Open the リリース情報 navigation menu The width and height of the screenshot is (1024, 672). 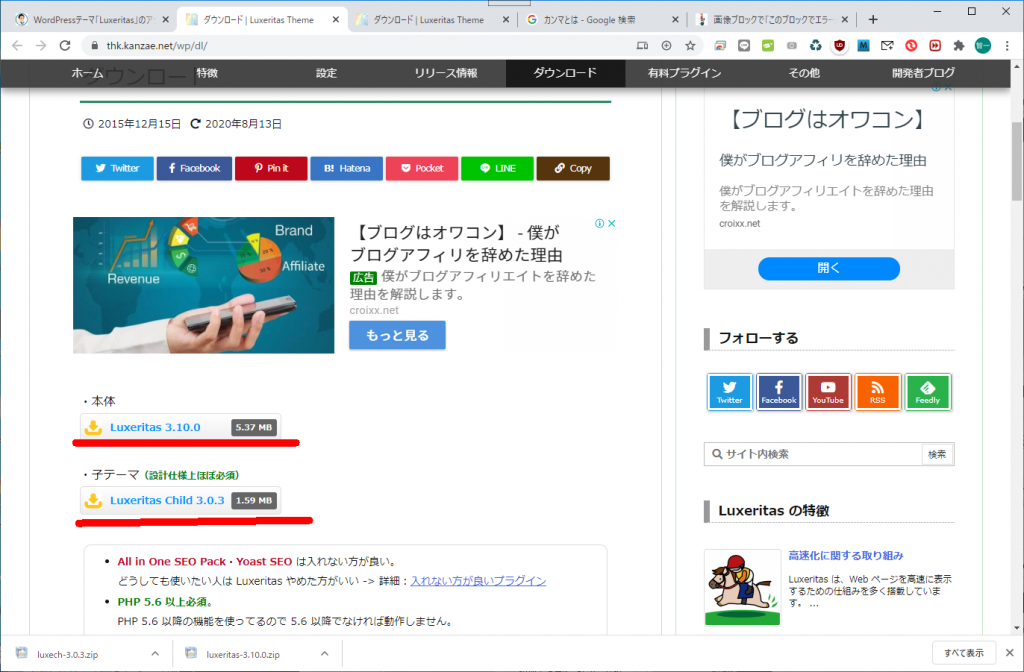coord(445,73)
